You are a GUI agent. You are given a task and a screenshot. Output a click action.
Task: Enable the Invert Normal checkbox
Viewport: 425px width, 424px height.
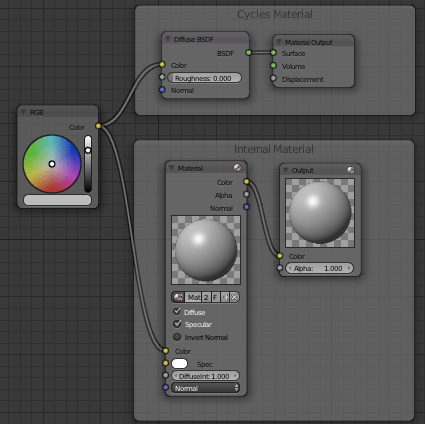[177, 337]
